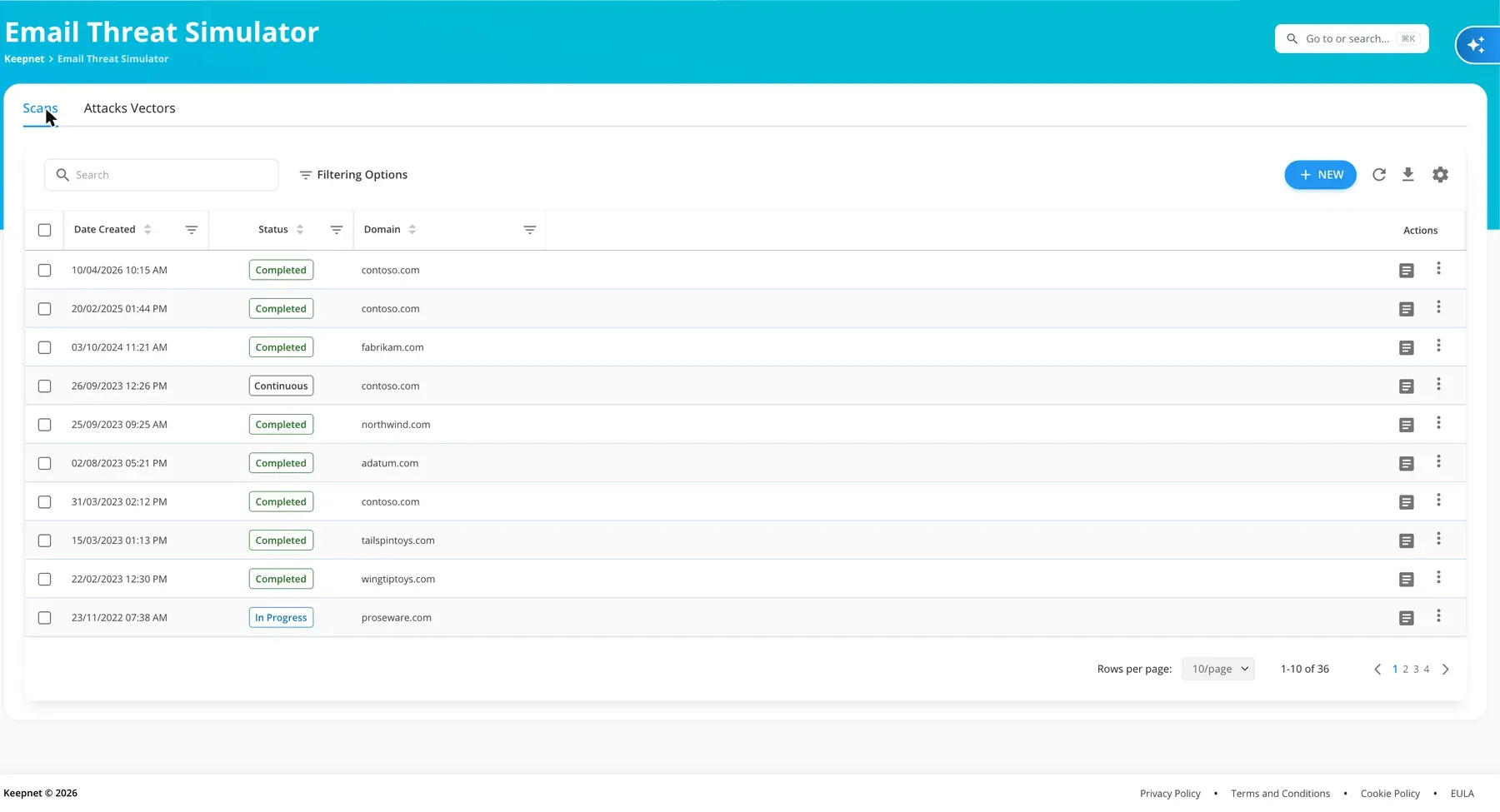Expand Filtering Options

[x=353, y=175]
